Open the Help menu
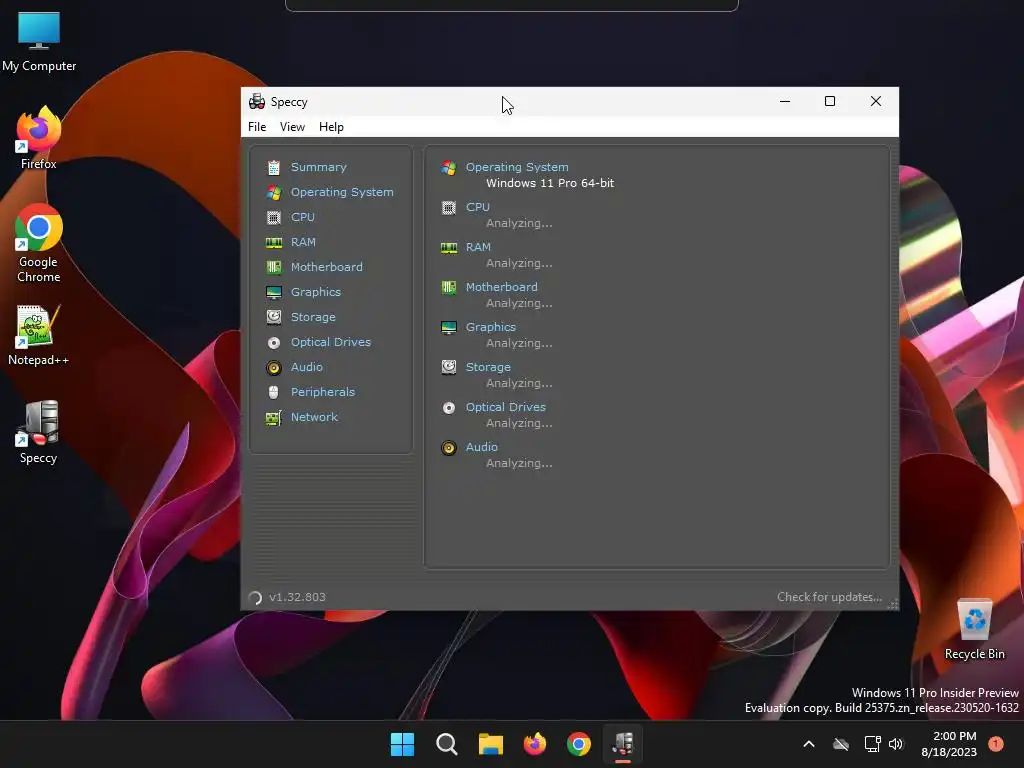Image resolution: width=1024 pixels, height=768 pixels. tap(331, 127)
